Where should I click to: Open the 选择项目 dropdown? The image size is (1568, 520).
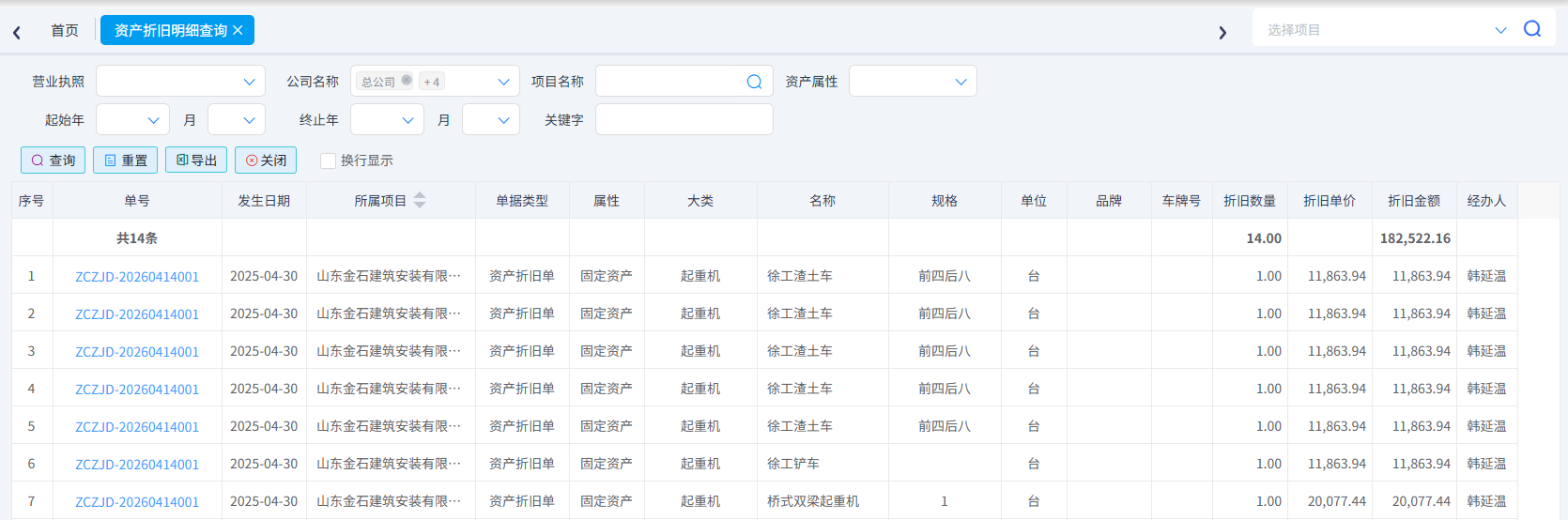coord(1500,30)
